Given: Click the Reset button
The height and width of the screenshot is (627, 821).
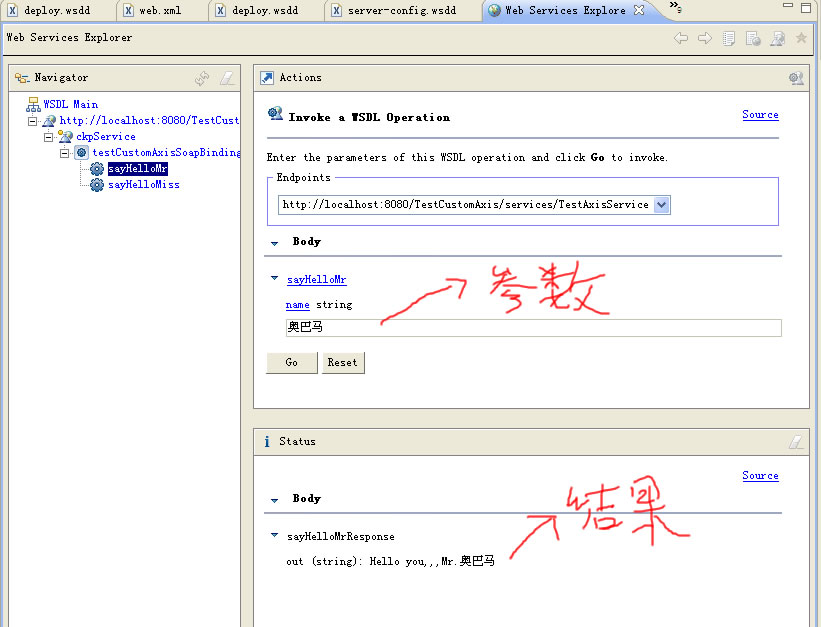Looking at the screenshot, I should point(342,362).
